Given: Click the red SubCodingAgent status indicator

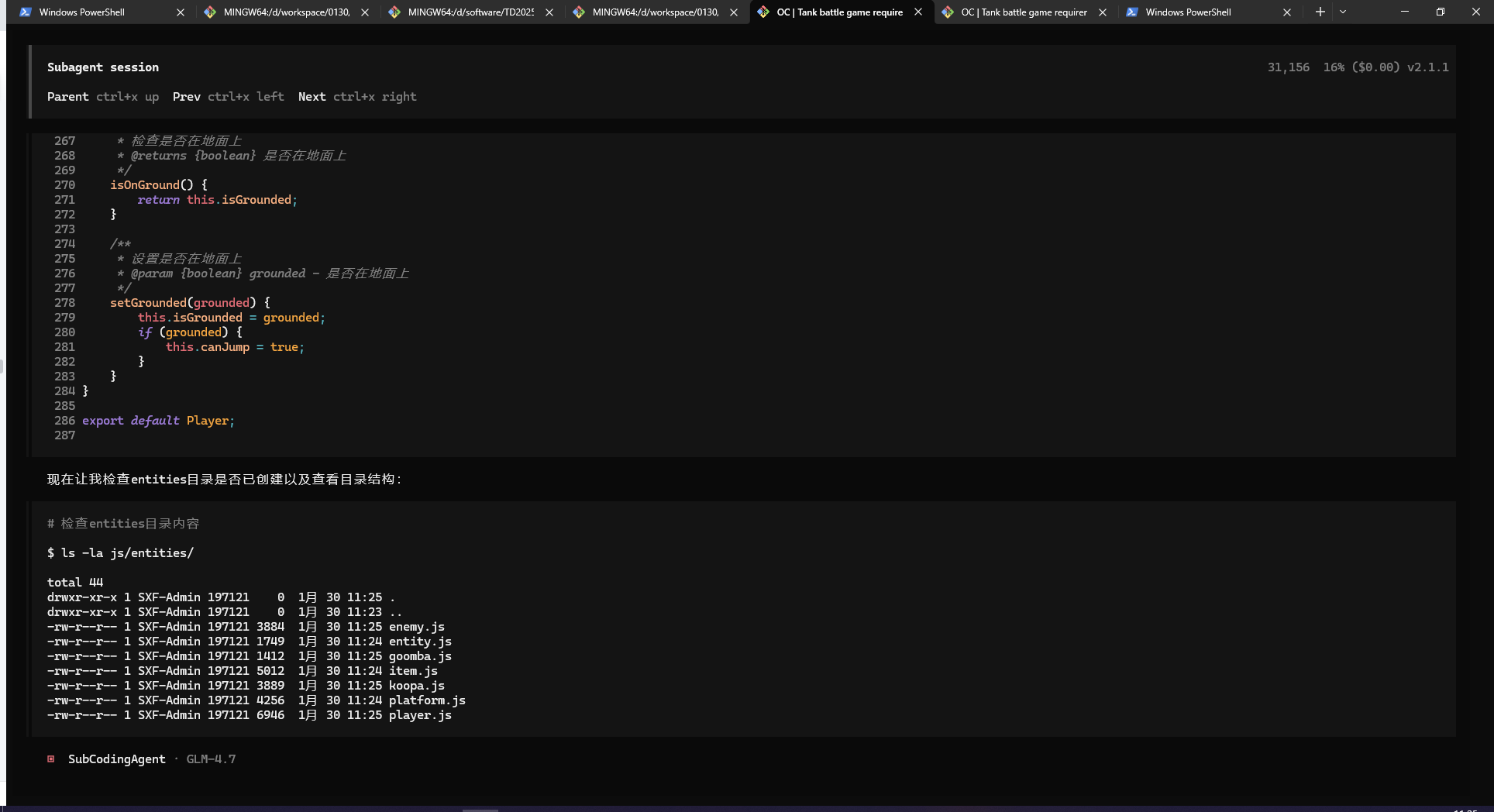Looking at the screenshot, I should [x=51, y=759].
